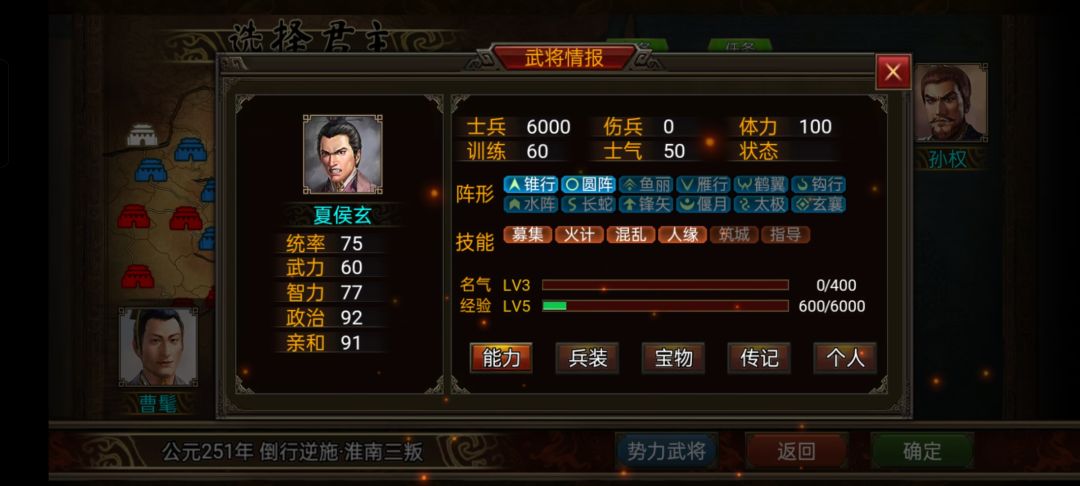Select the 锥行 formation icon
The width and height of the screenshot is (1080, 486).
(530, 184)
